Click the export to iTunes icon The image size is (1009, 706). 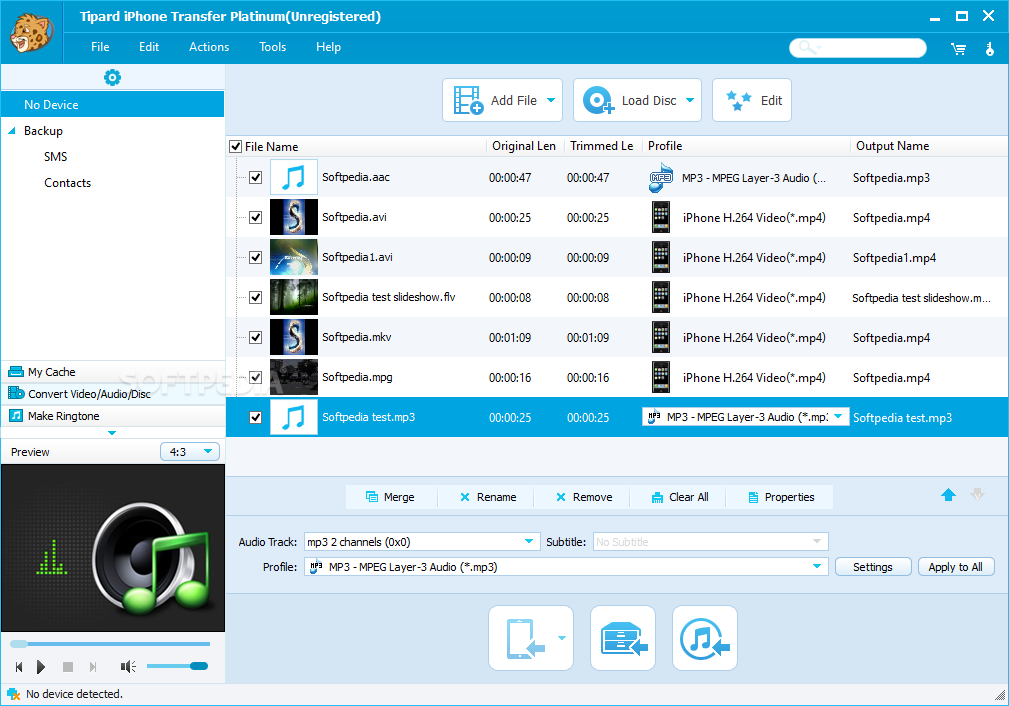pos(705,638)
